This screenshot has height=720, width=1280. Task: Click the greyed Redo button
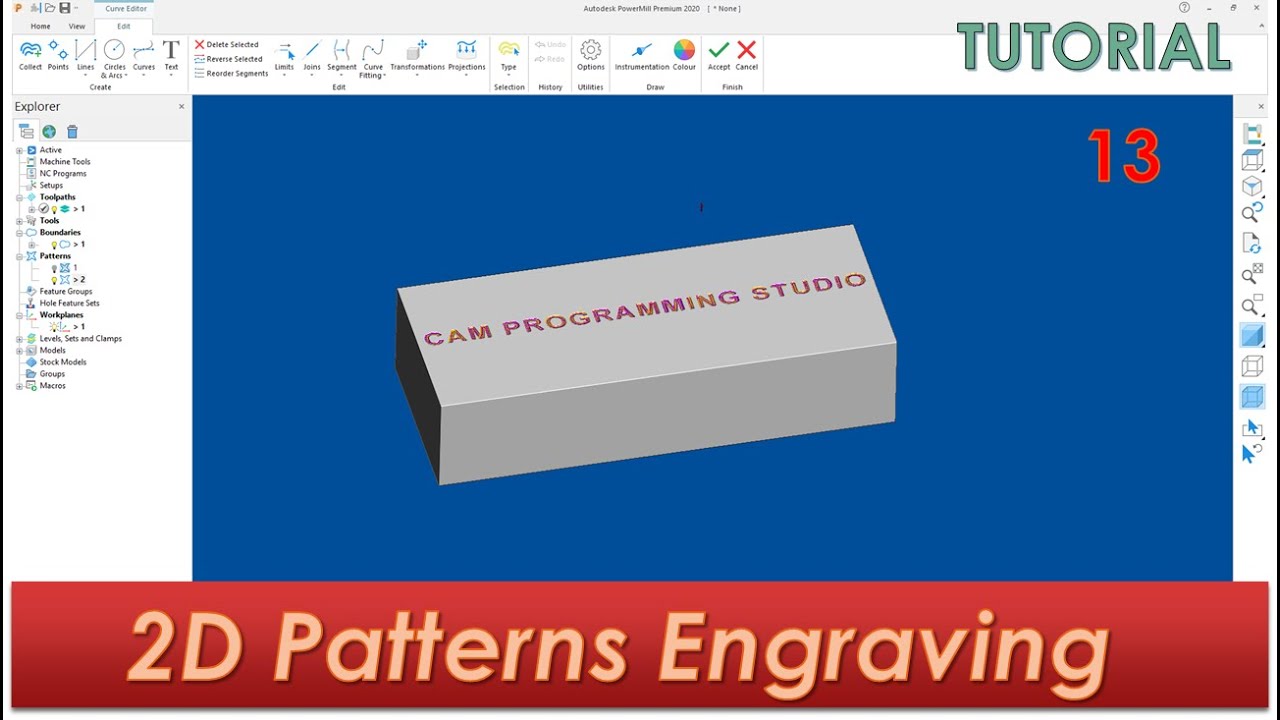click(x=550, y=59)
